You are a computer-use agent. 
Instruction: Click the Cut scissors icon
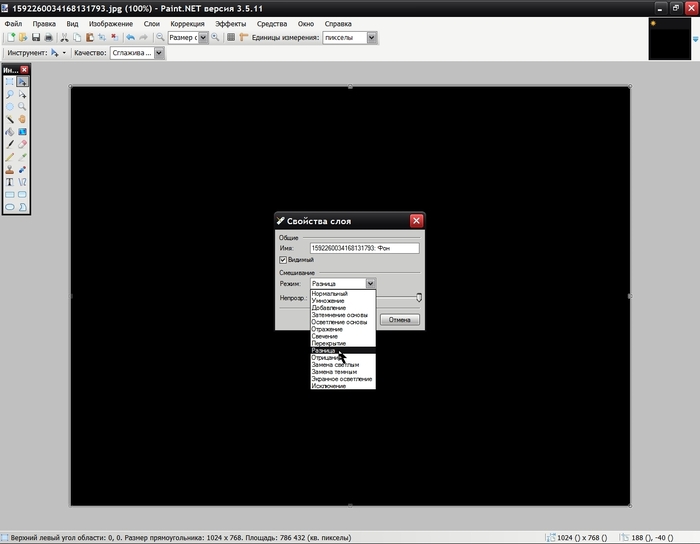(65, 37)
